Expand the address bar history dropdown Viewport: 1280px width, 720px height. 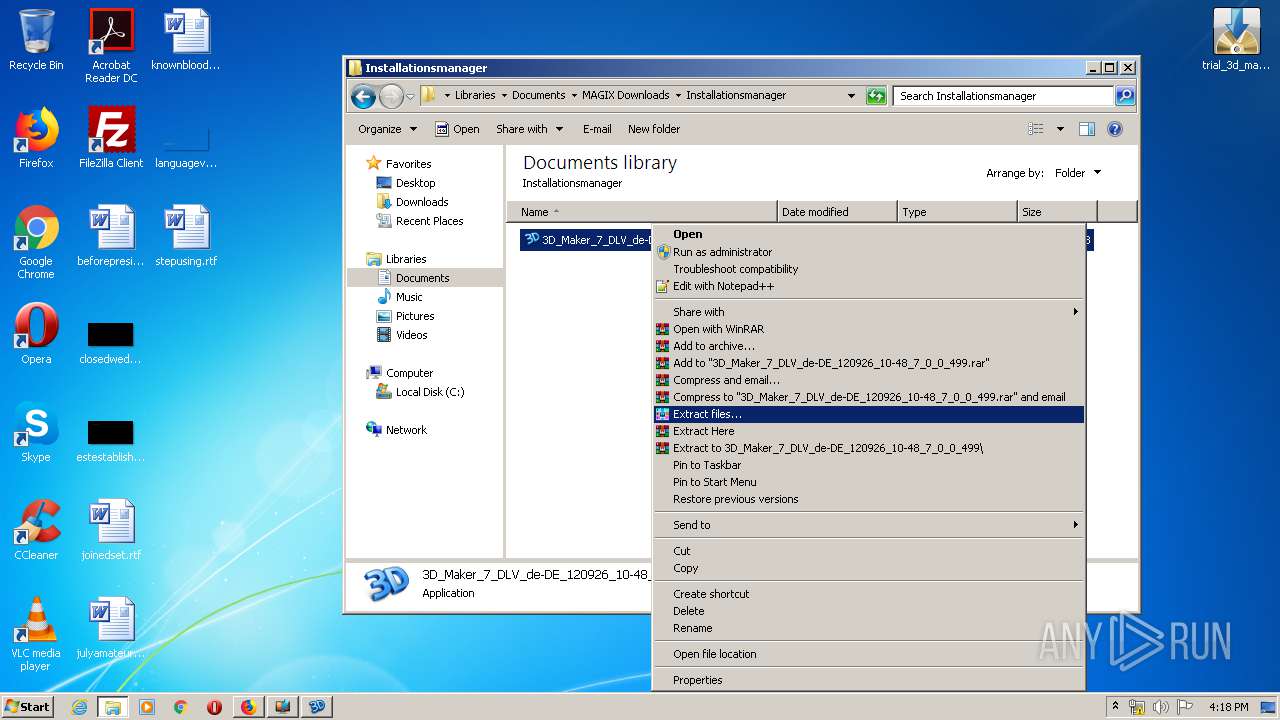(x=851, y=96)
